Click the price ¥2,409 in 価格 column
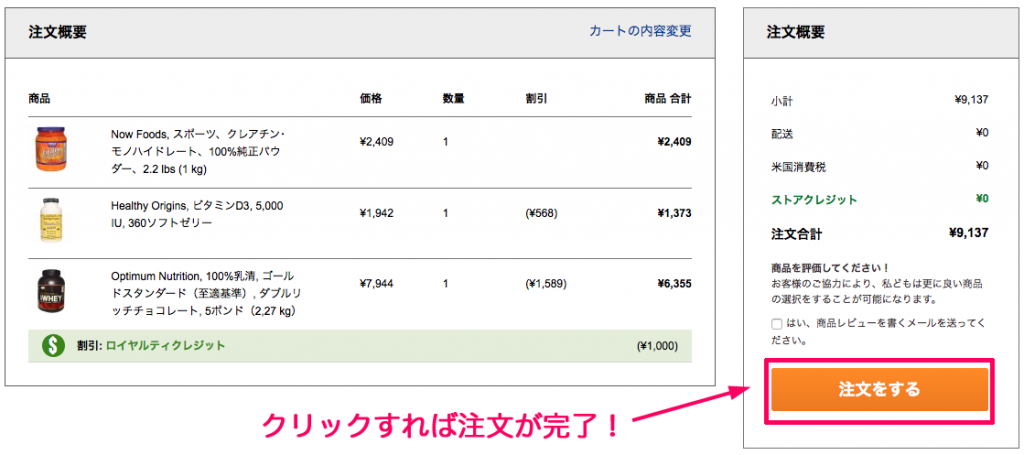1024x455 pixels. (377, 141)
